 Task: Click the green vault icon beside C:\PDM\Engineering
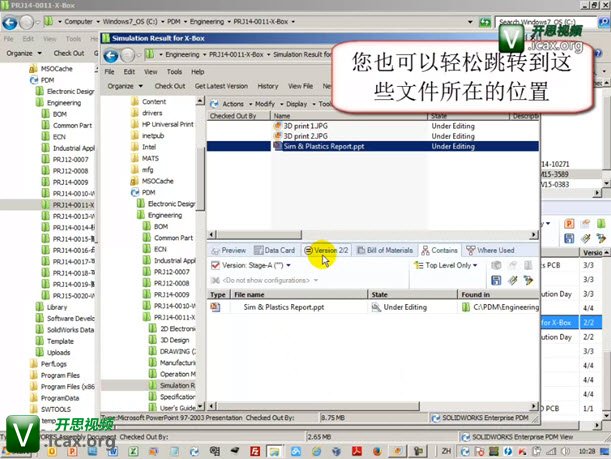(x=465, y=307)
